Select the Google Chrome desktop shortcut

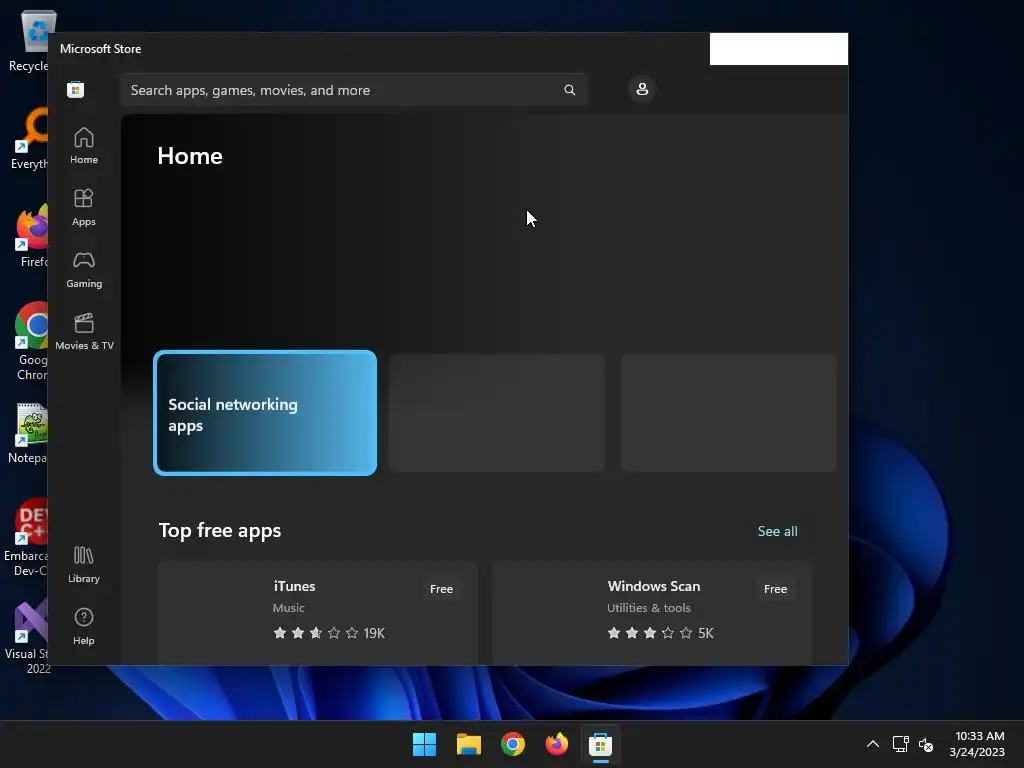(31, 341)
